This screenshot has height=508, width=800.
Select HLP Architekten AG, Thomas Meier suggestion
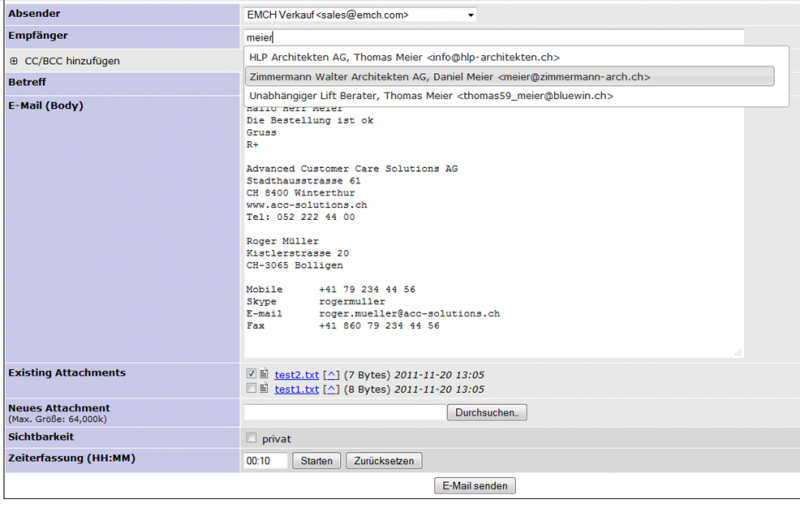(404, 57)
